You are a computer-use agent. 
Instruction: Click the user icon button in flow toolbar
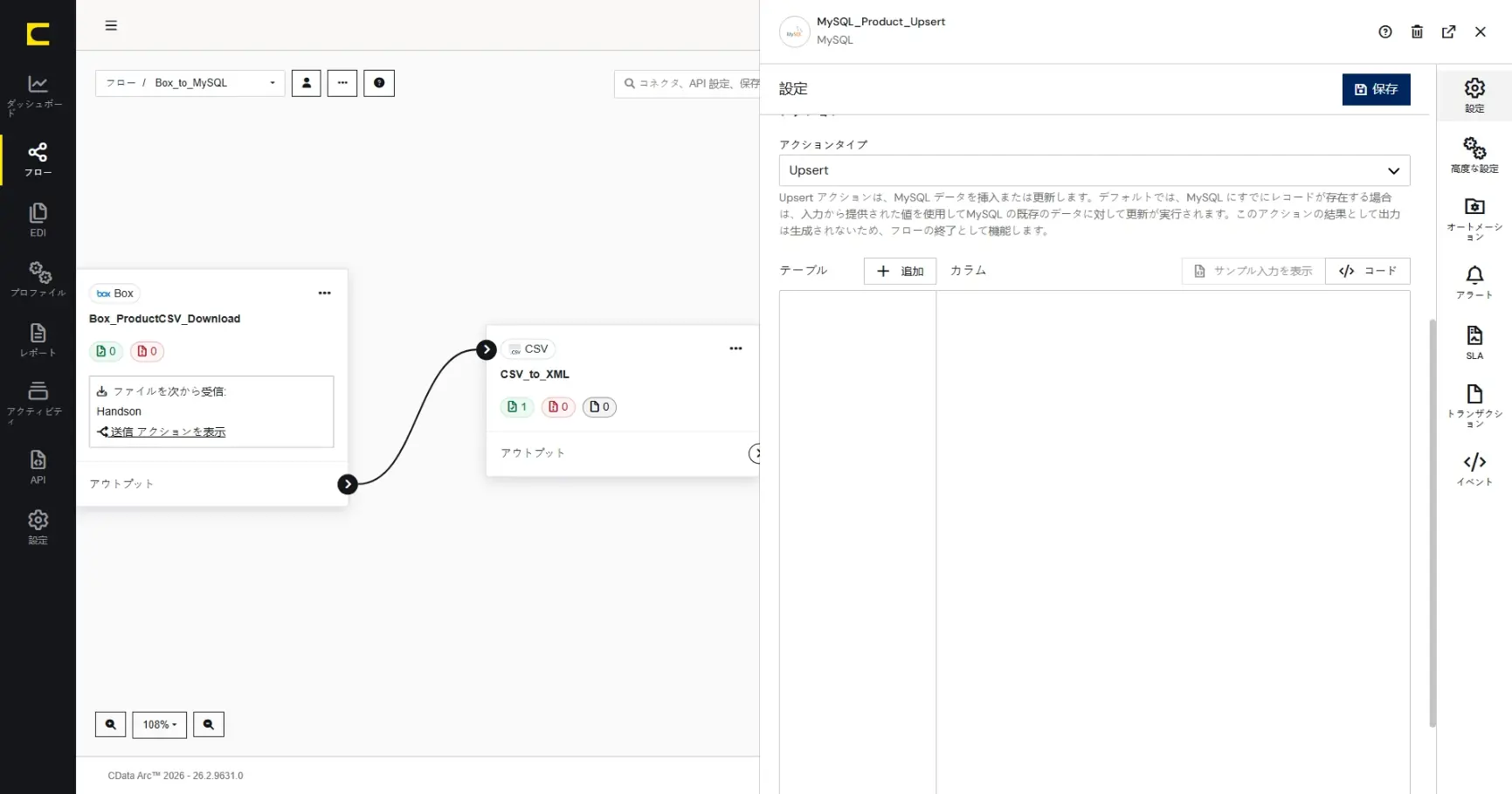306,83
